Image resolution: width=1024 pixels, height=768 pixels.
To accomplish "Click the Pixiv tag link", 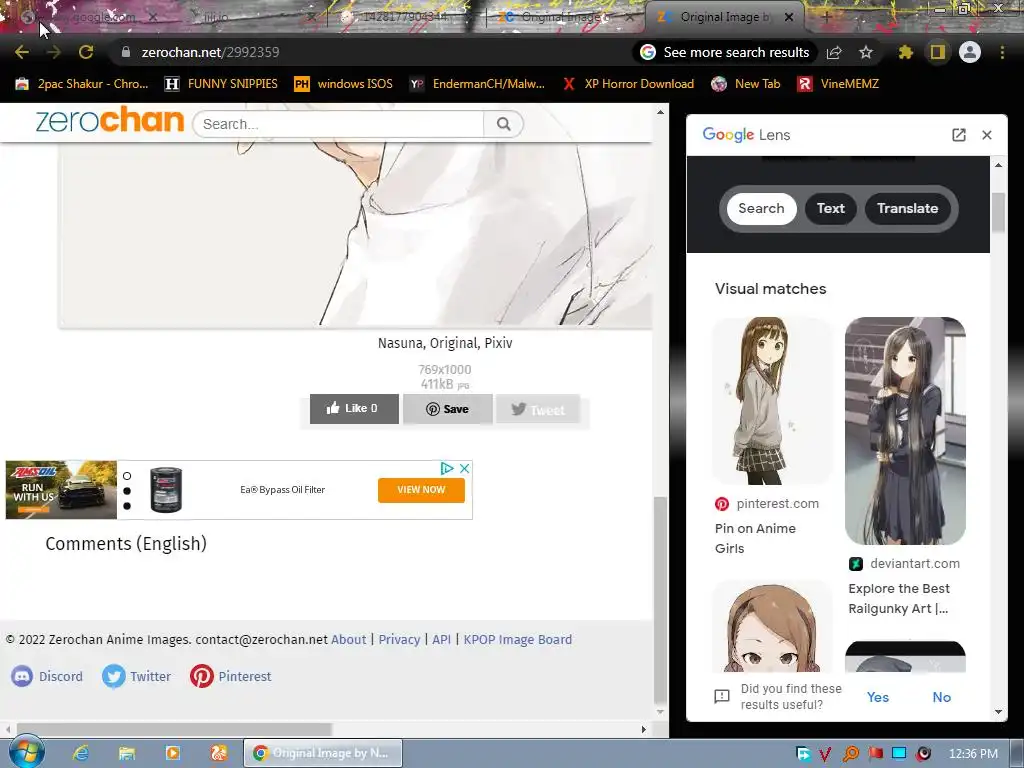I will click(x=498, y=343).
